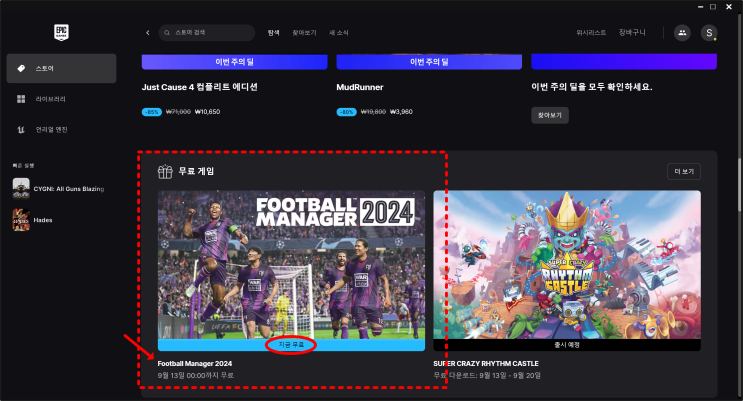Select the 탐색 tab
743x401 pixels.
point(273,33)
